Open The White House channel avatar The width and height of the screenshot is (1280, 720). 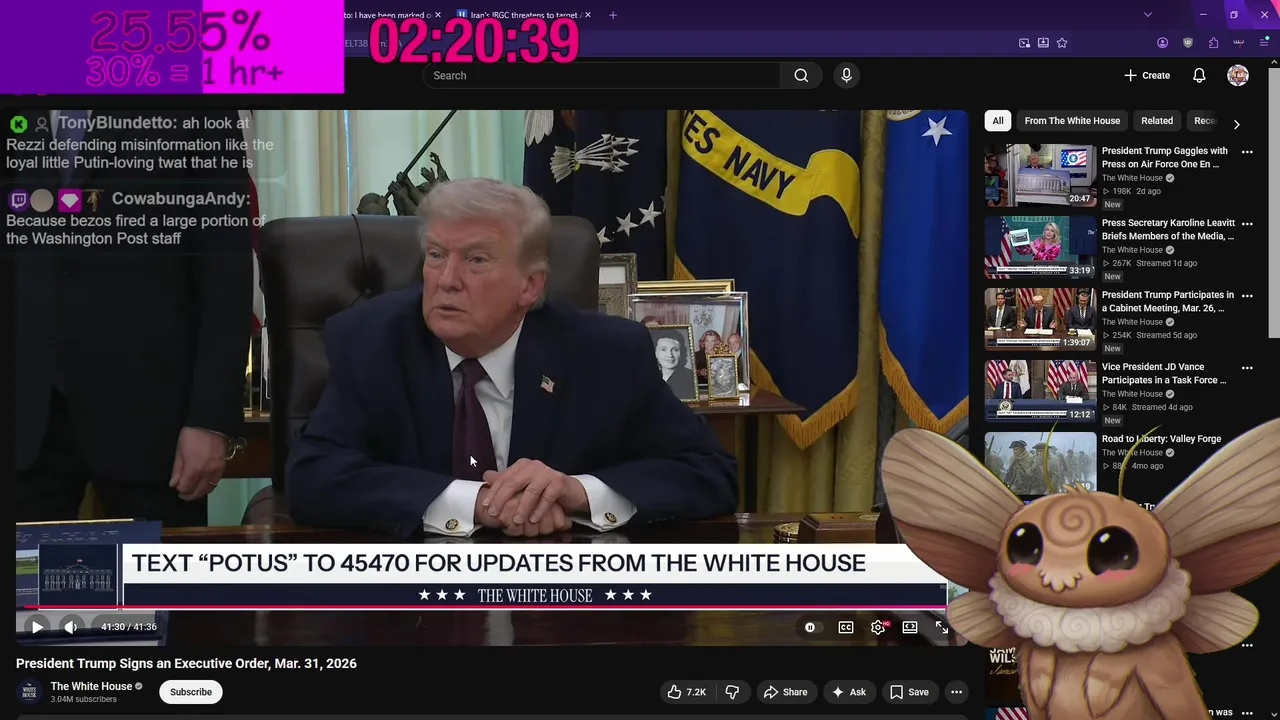30,692
